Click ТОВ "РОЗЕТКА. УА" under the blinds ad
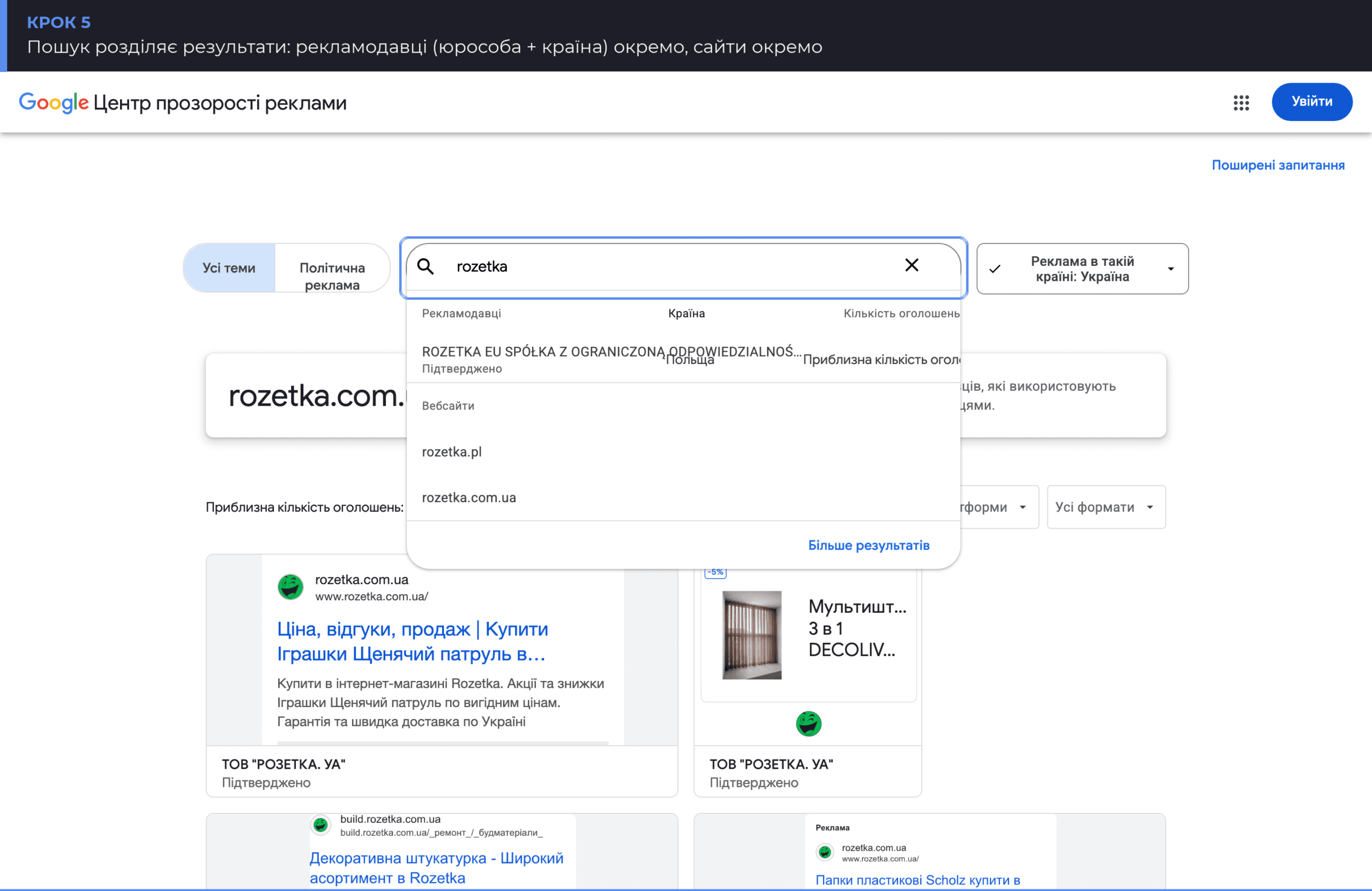The width and height of the screenshot is (1372, 891). click(x=771, y=764)
